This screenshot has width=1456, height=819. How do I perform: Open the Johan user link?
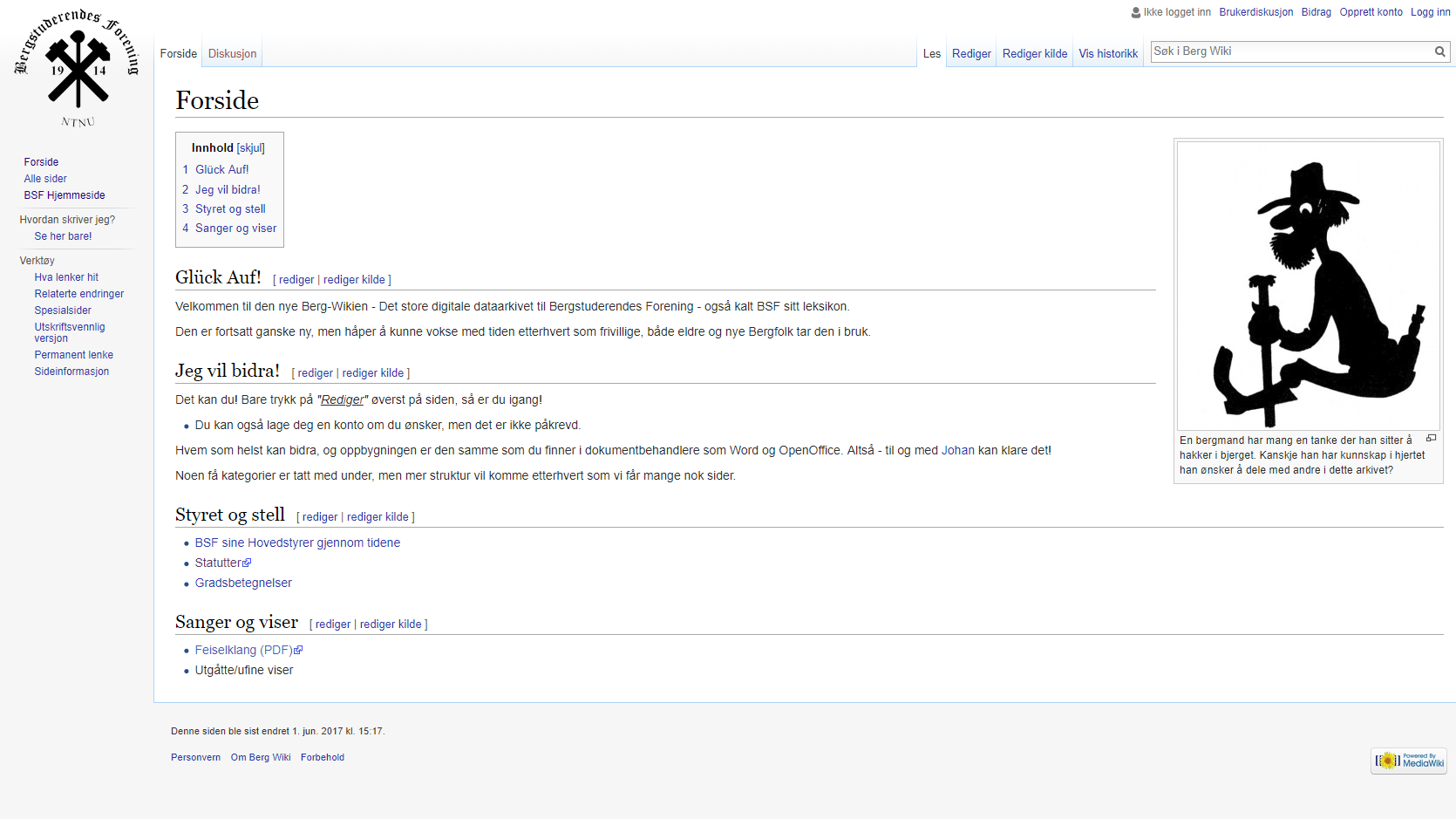coord(957,451)
